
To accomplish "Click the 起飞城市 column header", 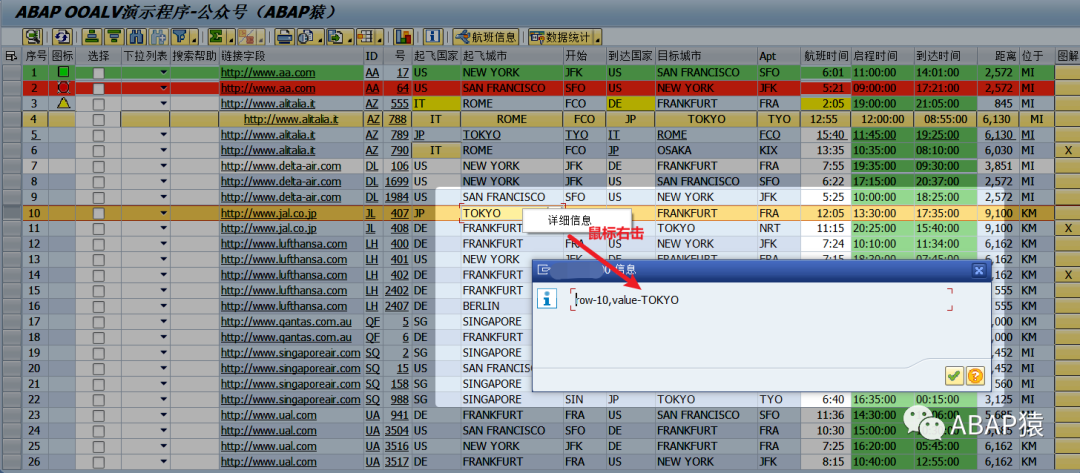I will pos(512,56).
